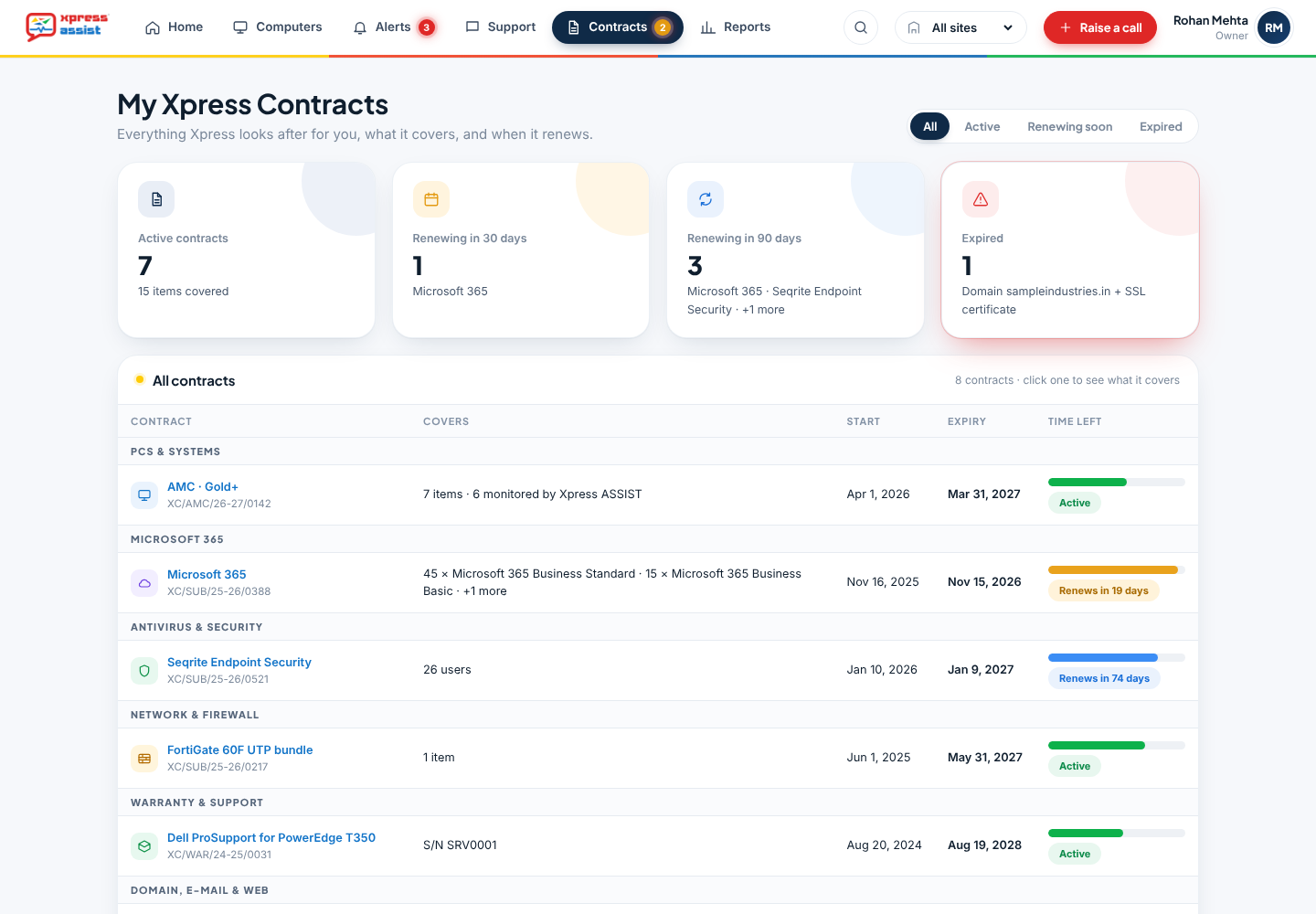Click the Dell ProSupport box icon
This screenshot has height=914, width=1316.
[144, 846]
